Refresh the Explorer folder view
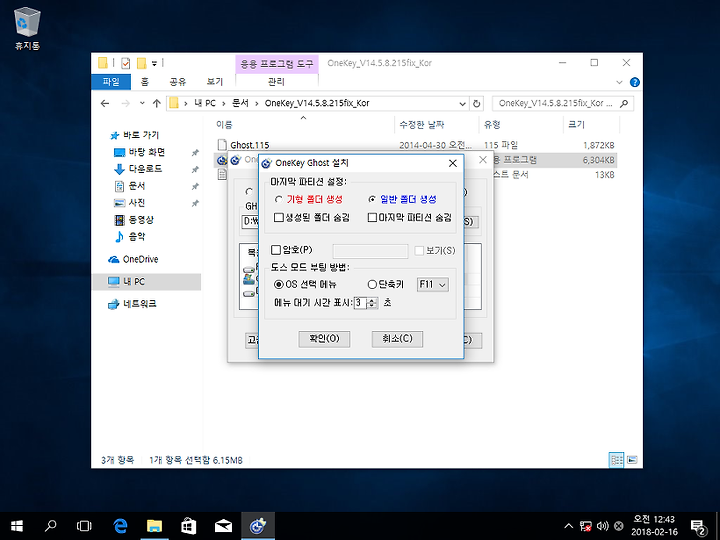 477,104
